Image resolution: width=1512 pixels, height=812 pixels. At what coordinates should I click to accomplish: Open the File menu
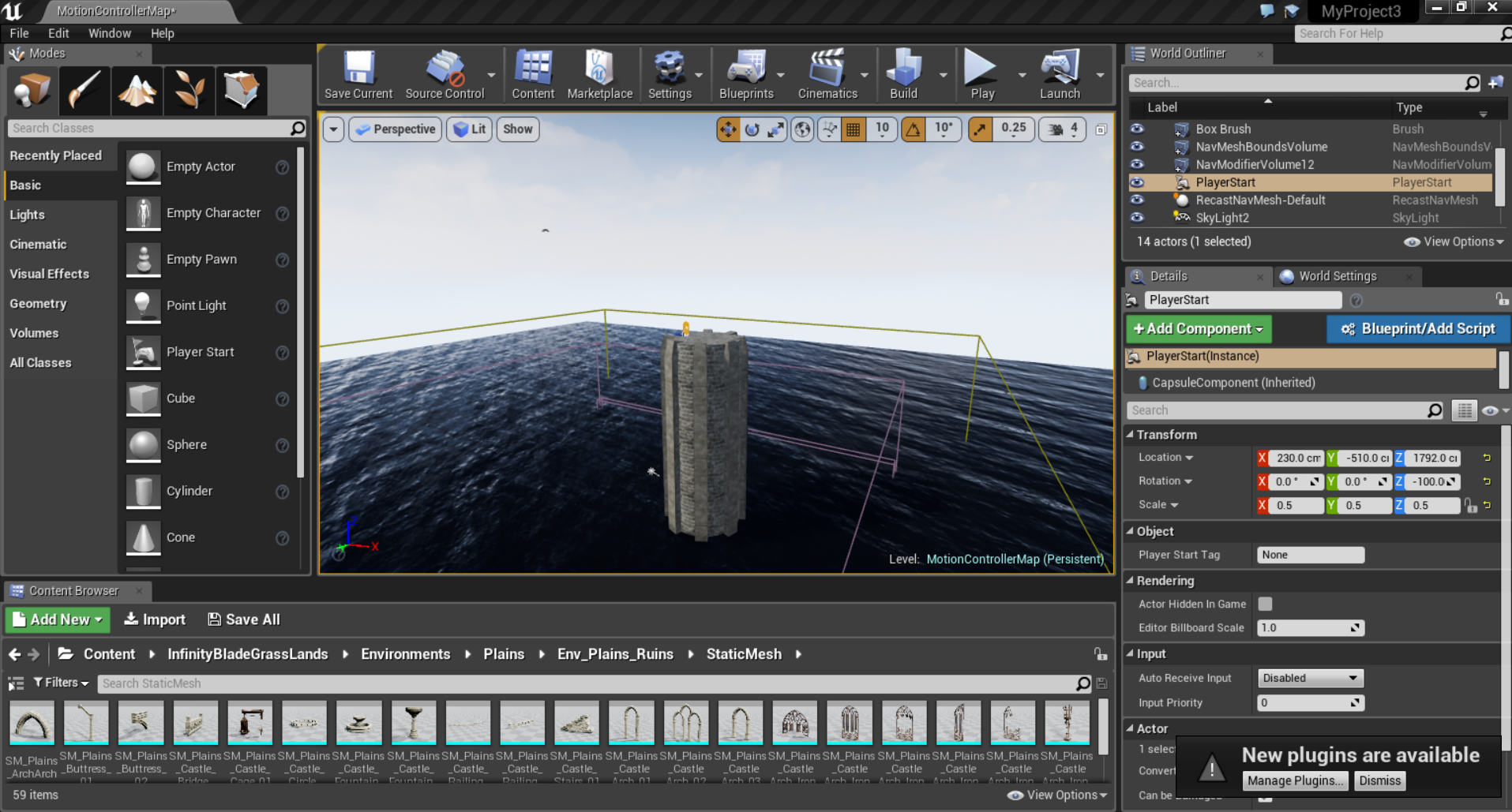[x=19, y=33]
